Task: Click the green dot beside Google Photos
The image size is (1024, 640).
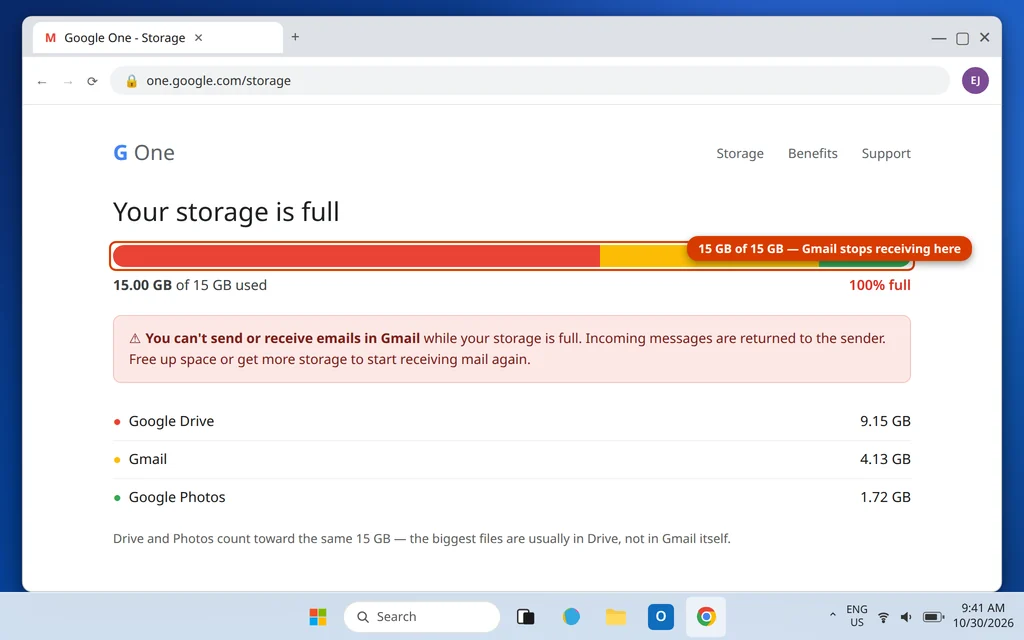Action: [x=117, y=498]
